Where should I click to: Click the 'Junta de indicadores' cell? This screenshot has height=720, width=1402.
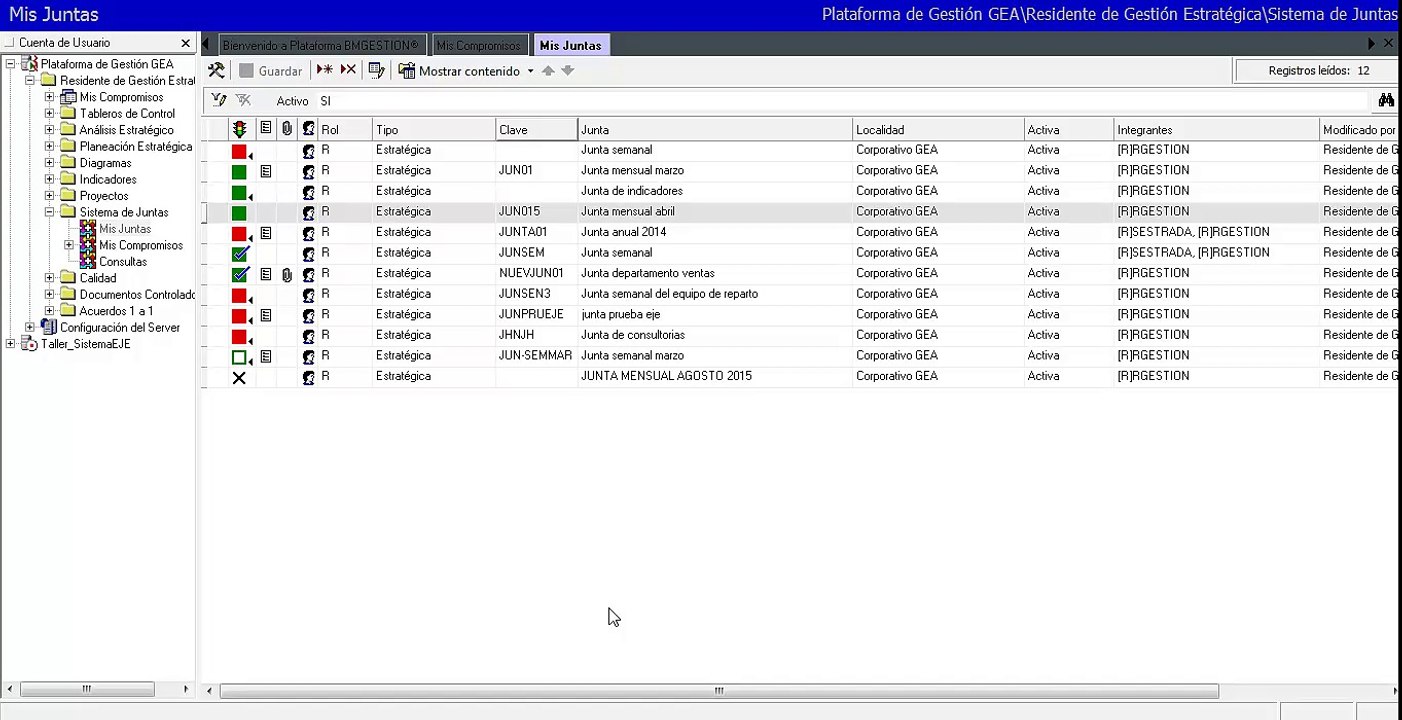tap(715, 191)
